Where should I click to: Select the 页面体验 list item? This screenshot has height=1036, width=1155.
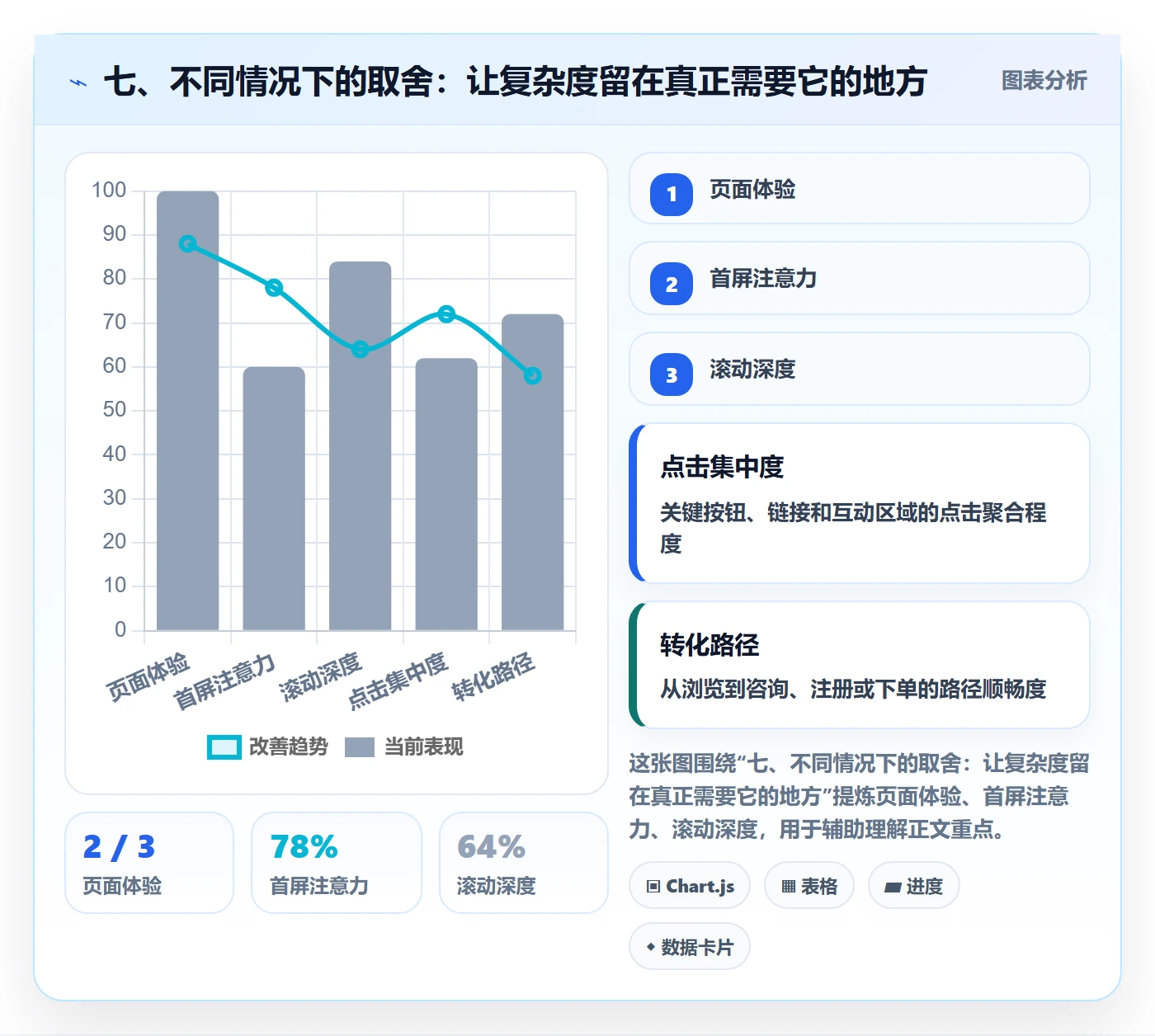860,189
